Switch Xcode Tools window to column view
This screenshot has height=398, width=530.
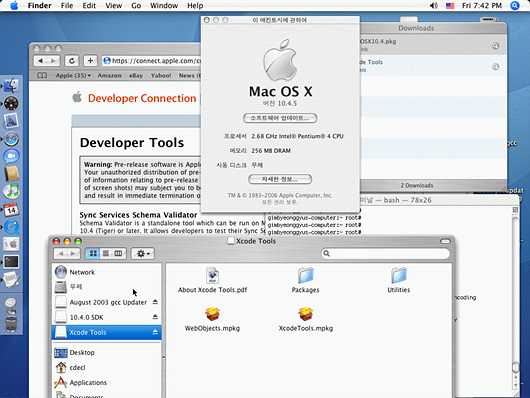(118, 253)
